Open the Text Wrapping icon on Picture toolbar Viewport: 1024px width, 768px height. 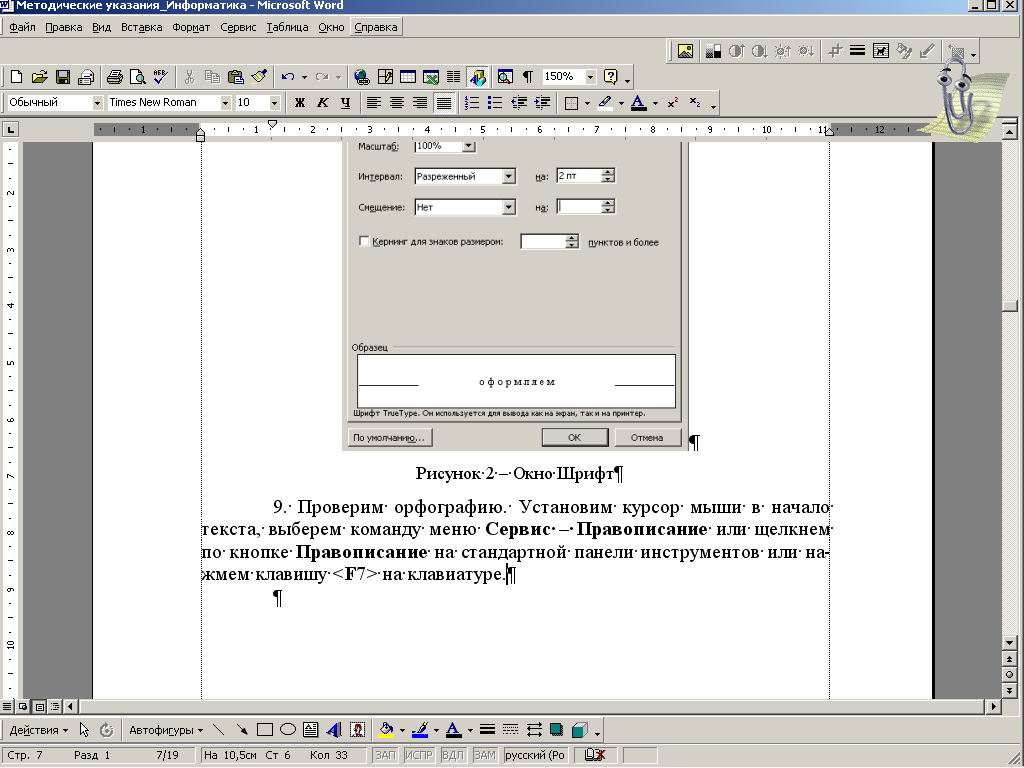pos(881,51)
